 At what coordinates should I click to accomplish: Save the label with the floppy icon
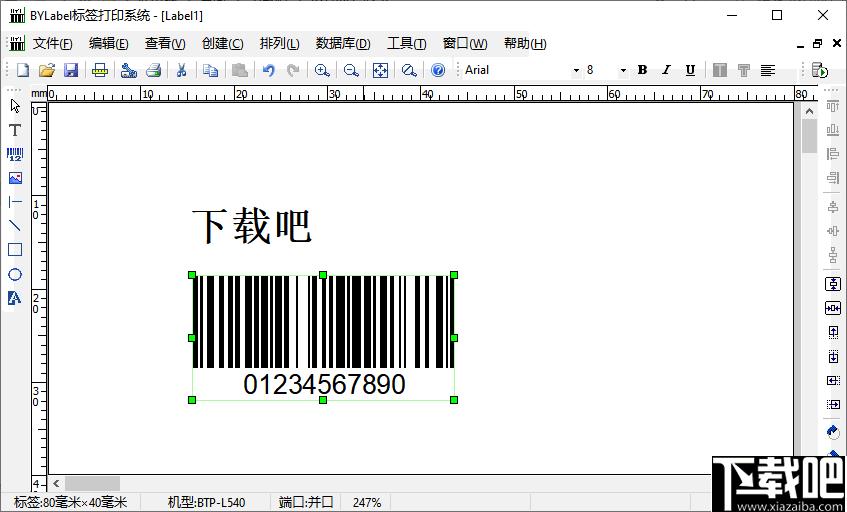point(71,70)
